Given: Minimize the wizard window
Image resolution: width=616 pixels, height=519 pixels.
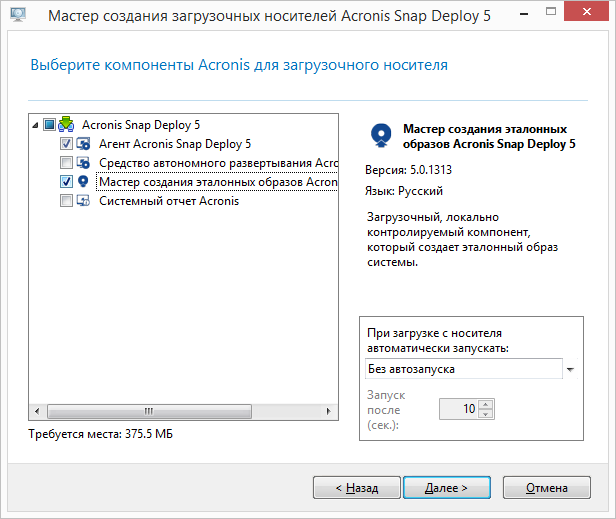Looking at the screenshot, I should tap(524, 14).
